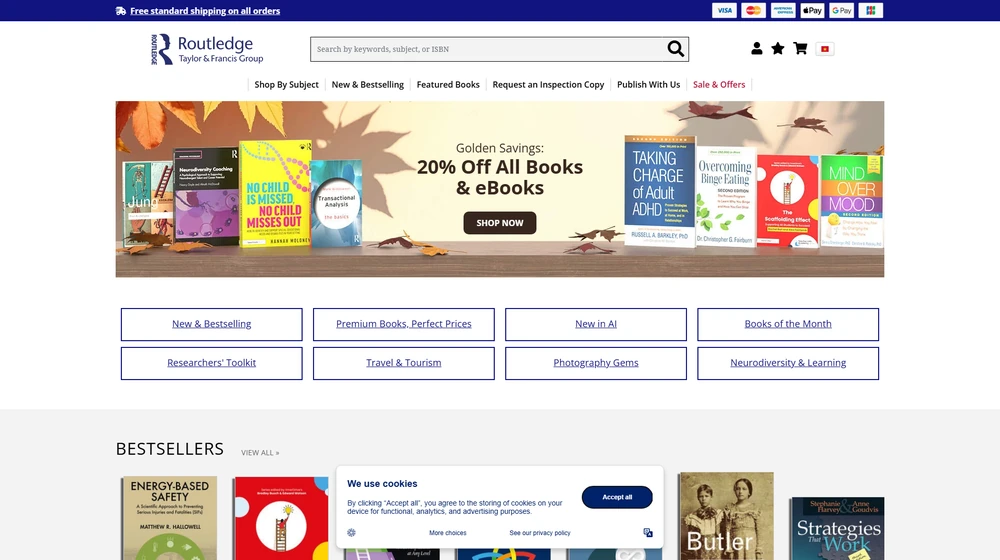Click the delivery truck shipping icon

click(121, 11)
